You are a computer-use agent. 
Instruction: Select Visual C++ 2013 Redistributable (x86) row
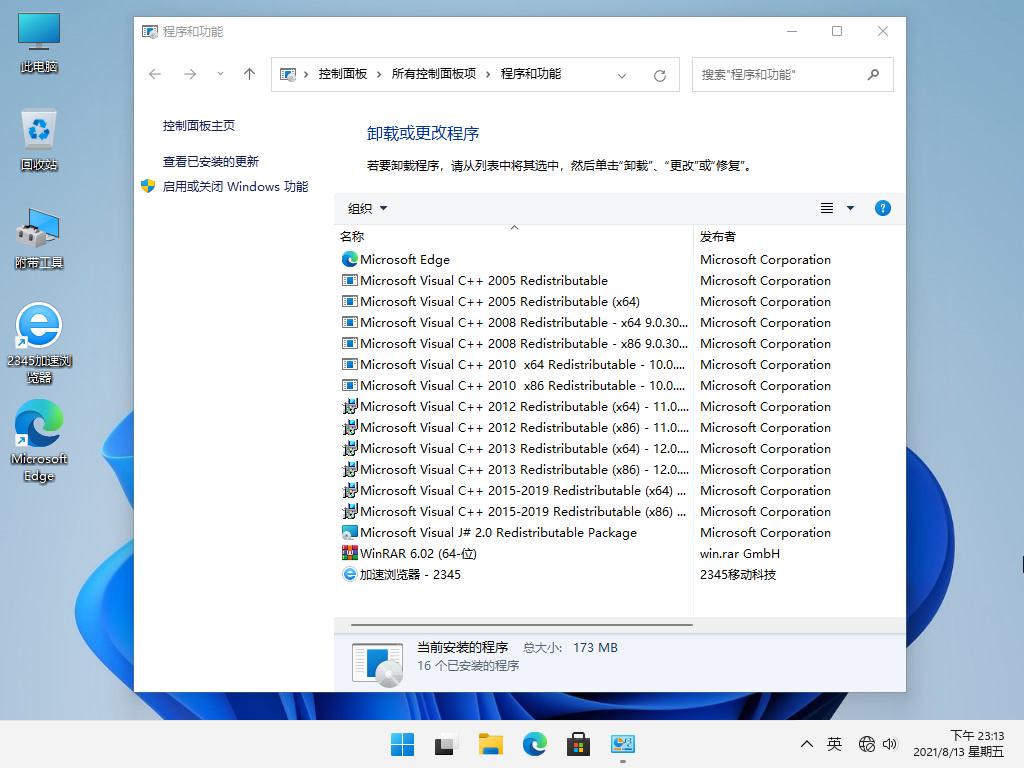[x=514, y=470]
